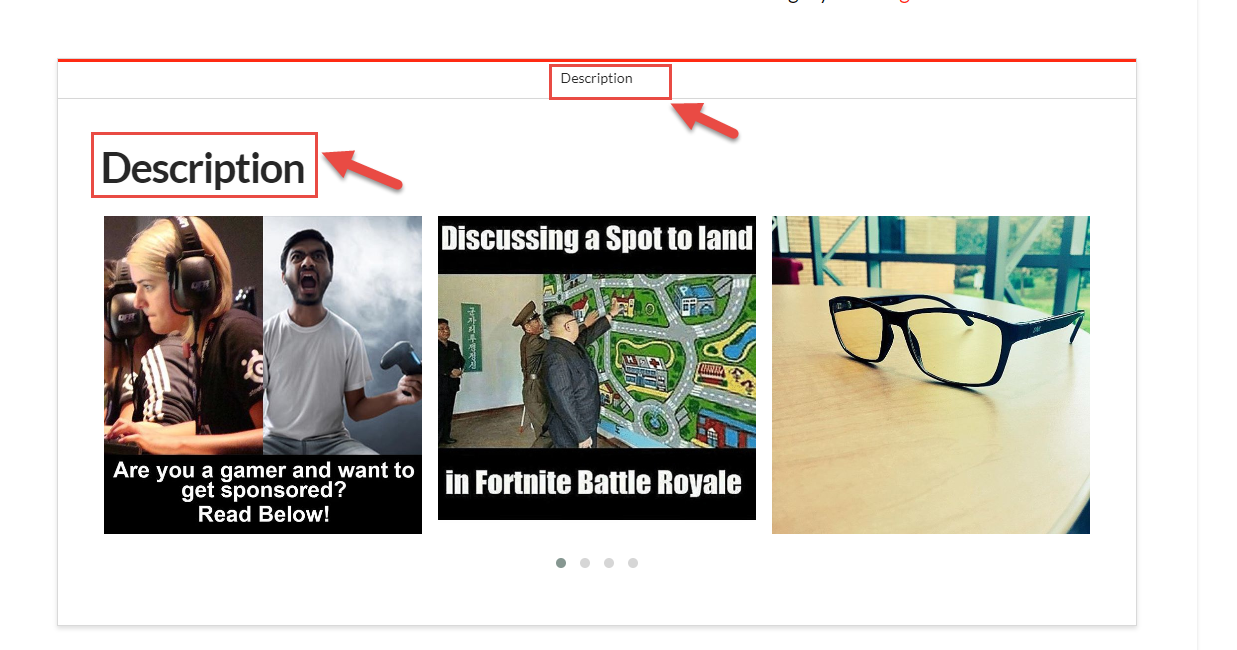Click the red arrow beside Description heading
Viewport: 1237px width, 650px height.
pyautogui.click(x=363, y=168)
